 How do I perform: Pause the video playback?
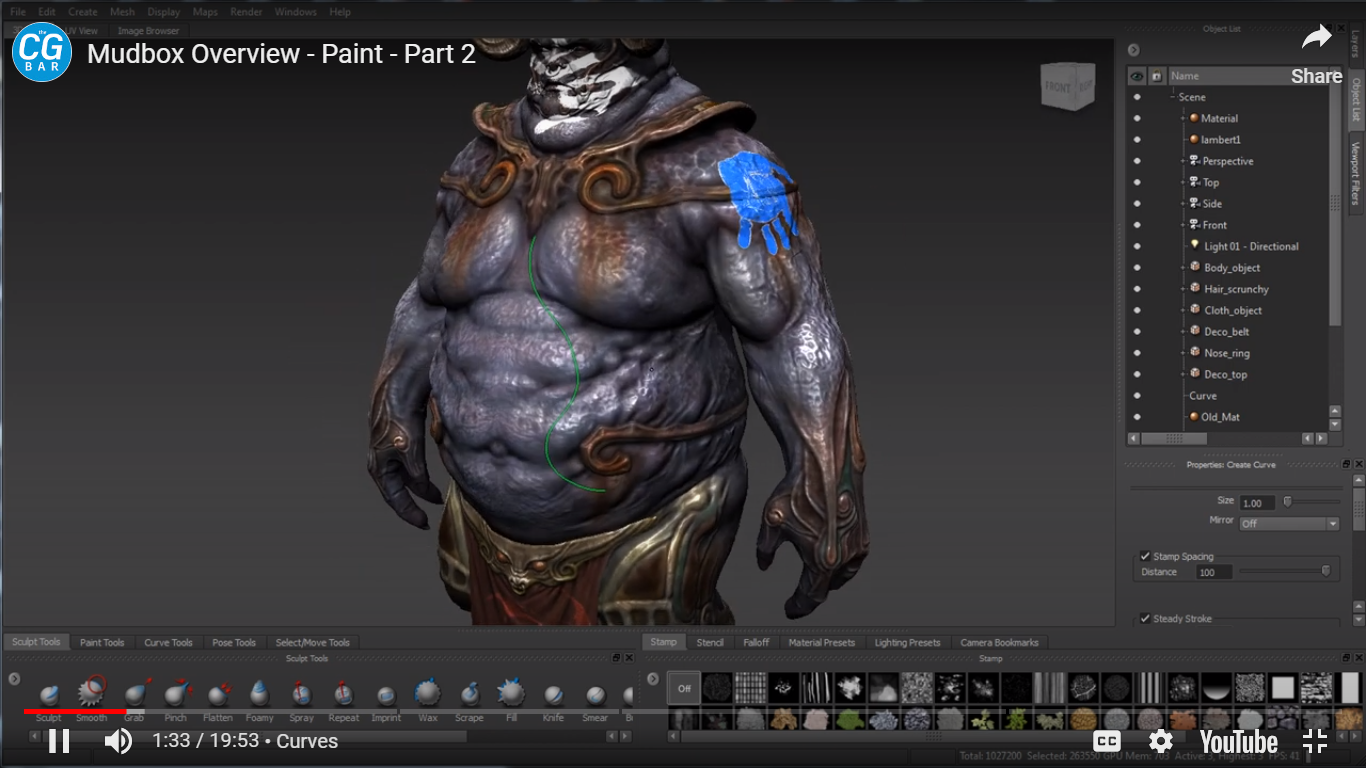coord(59,741)
